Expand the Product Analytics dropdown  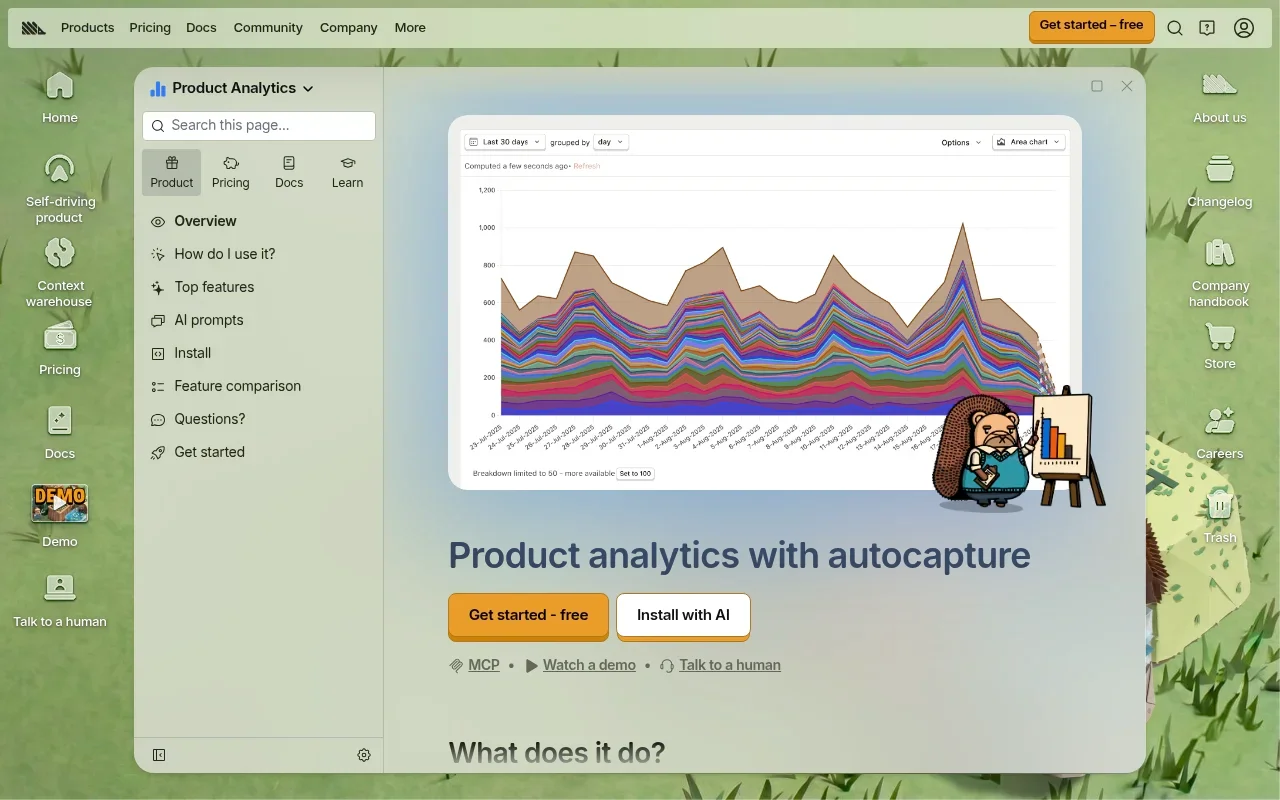click(x=232, y=88)
